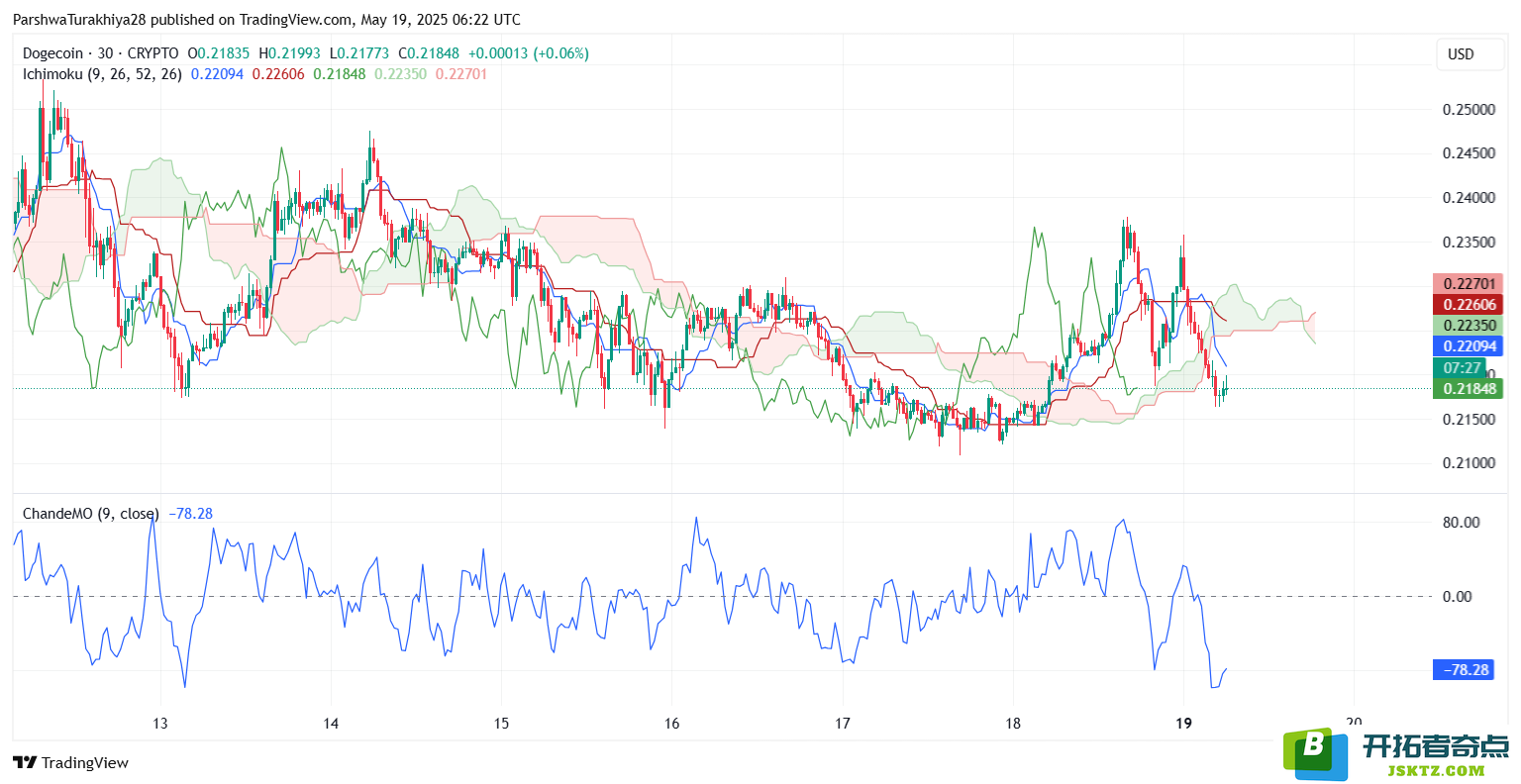
Task: Click date 14 on the time axis
Action: tap(331, 724)
